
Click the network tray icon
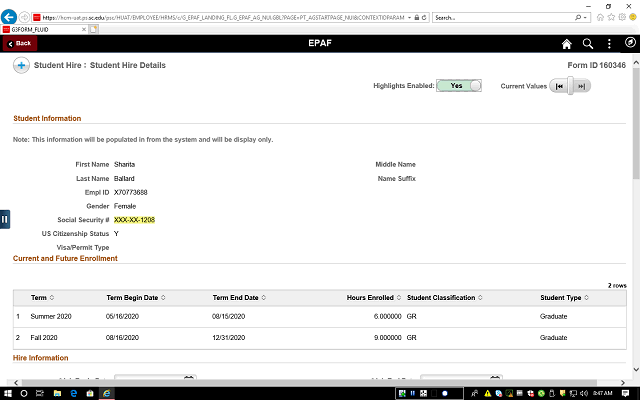pos(573,393)
